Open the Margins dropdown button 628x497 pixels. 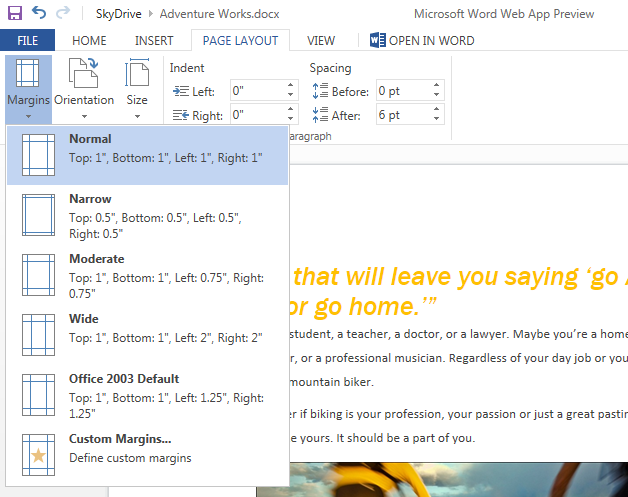(x=28, y=88)
